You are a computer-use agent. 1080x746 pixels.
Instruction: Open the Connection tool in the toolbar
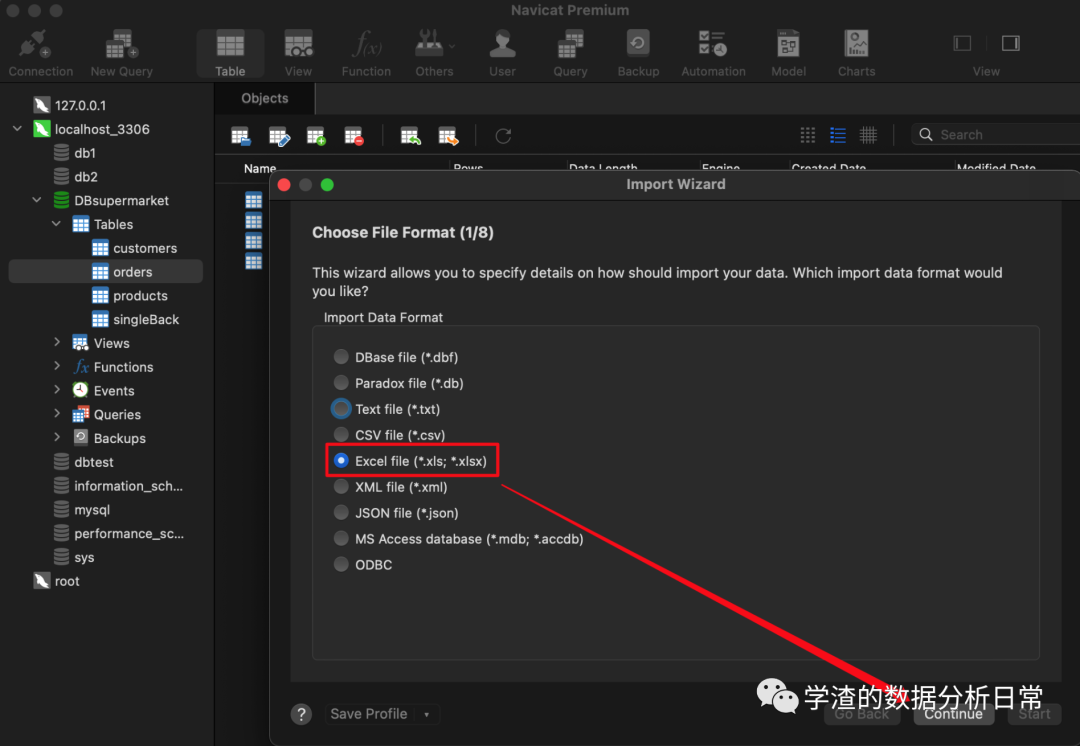[x=41, y=53]
